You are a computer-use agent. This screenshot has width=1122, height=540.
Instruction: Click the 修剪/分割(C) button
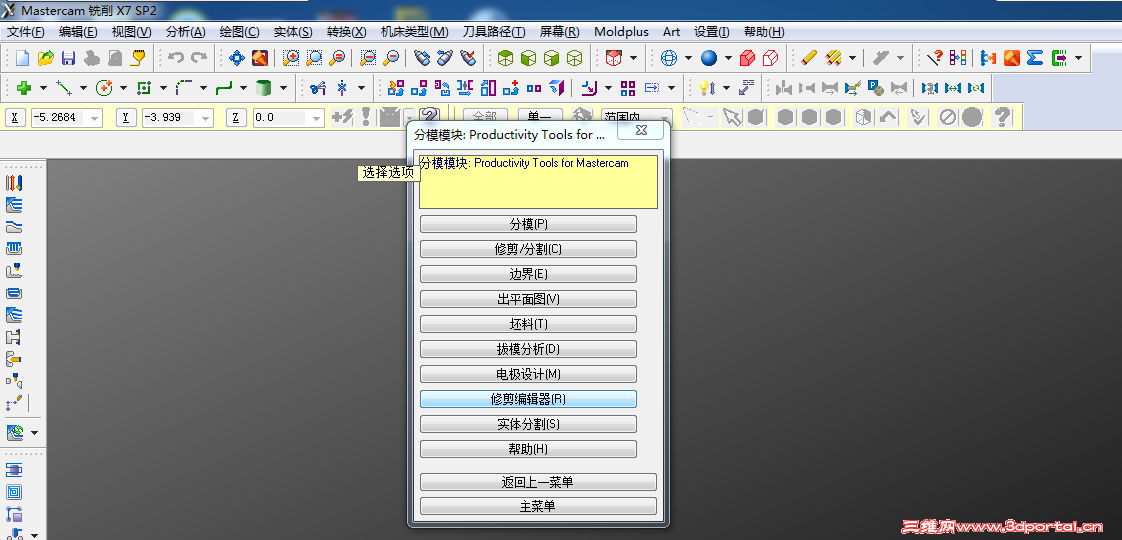click(528, 249)
